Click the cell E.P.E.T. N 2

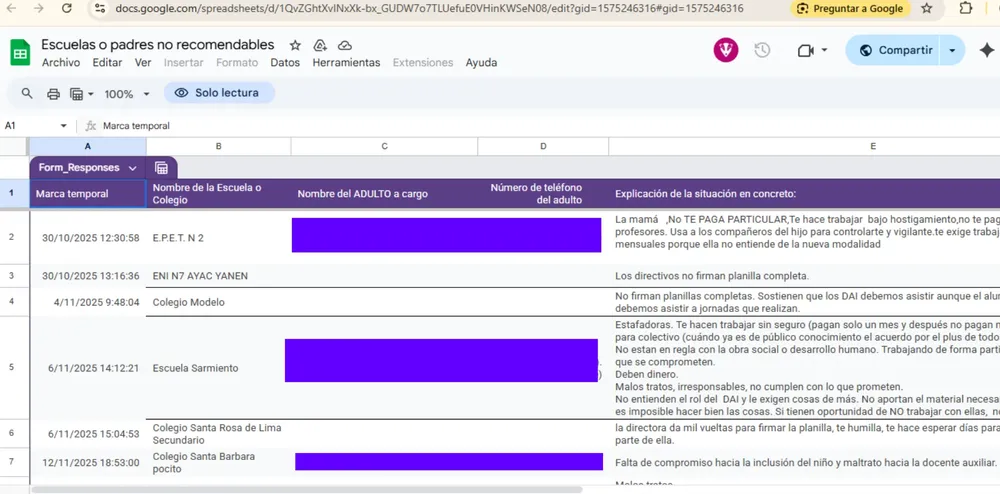218,238
